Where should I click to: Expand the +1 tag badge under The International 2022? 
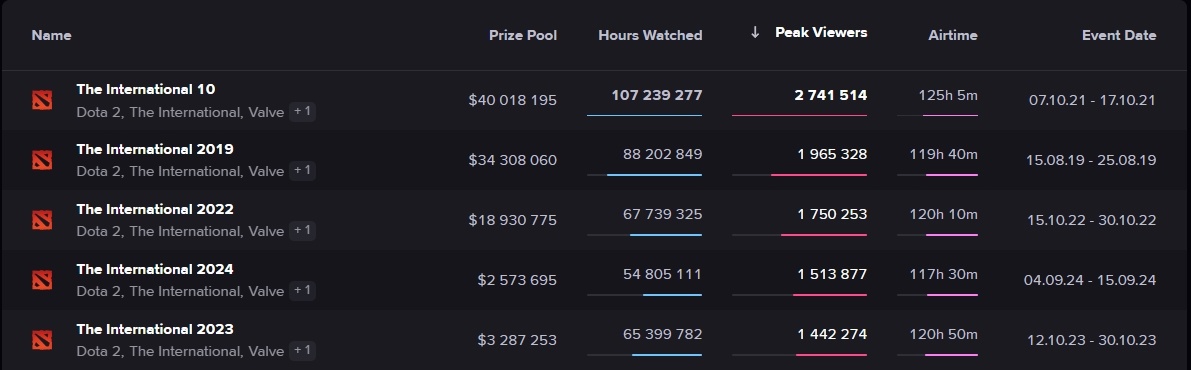(x=302, y=230)
